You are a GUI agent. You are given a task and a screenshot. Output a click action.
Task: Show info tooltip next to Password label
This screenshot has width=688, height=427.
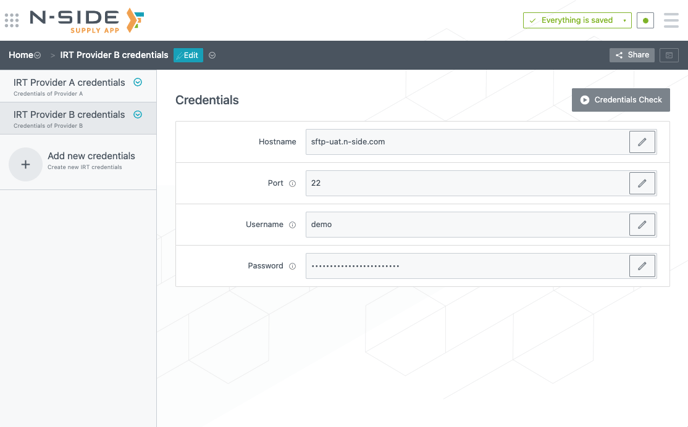click(293, 266)
